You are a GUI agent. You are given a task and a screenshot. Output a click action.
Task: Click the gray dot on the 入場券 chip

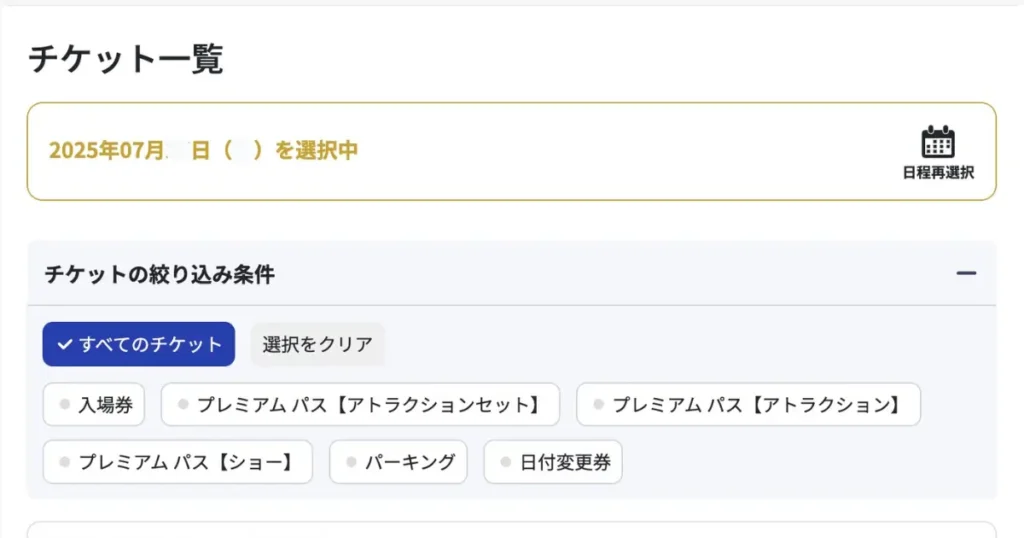click(x=64, y=405)
